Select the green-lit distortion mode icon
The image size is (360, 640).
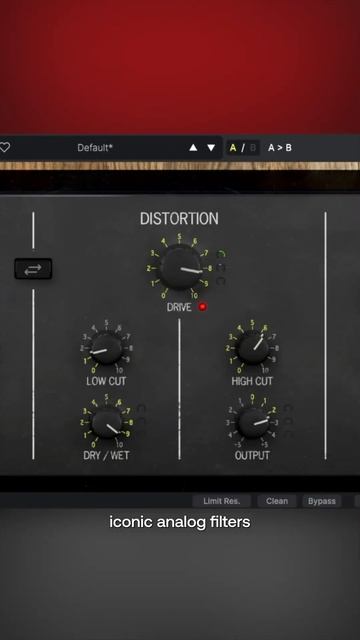221,254
